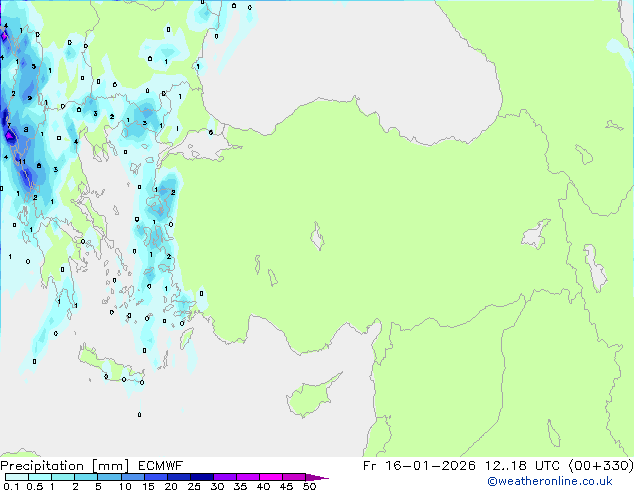This screenshot has width=634, height=490.
Task: Click the legend value label '50'
Action: coord(310,486)
